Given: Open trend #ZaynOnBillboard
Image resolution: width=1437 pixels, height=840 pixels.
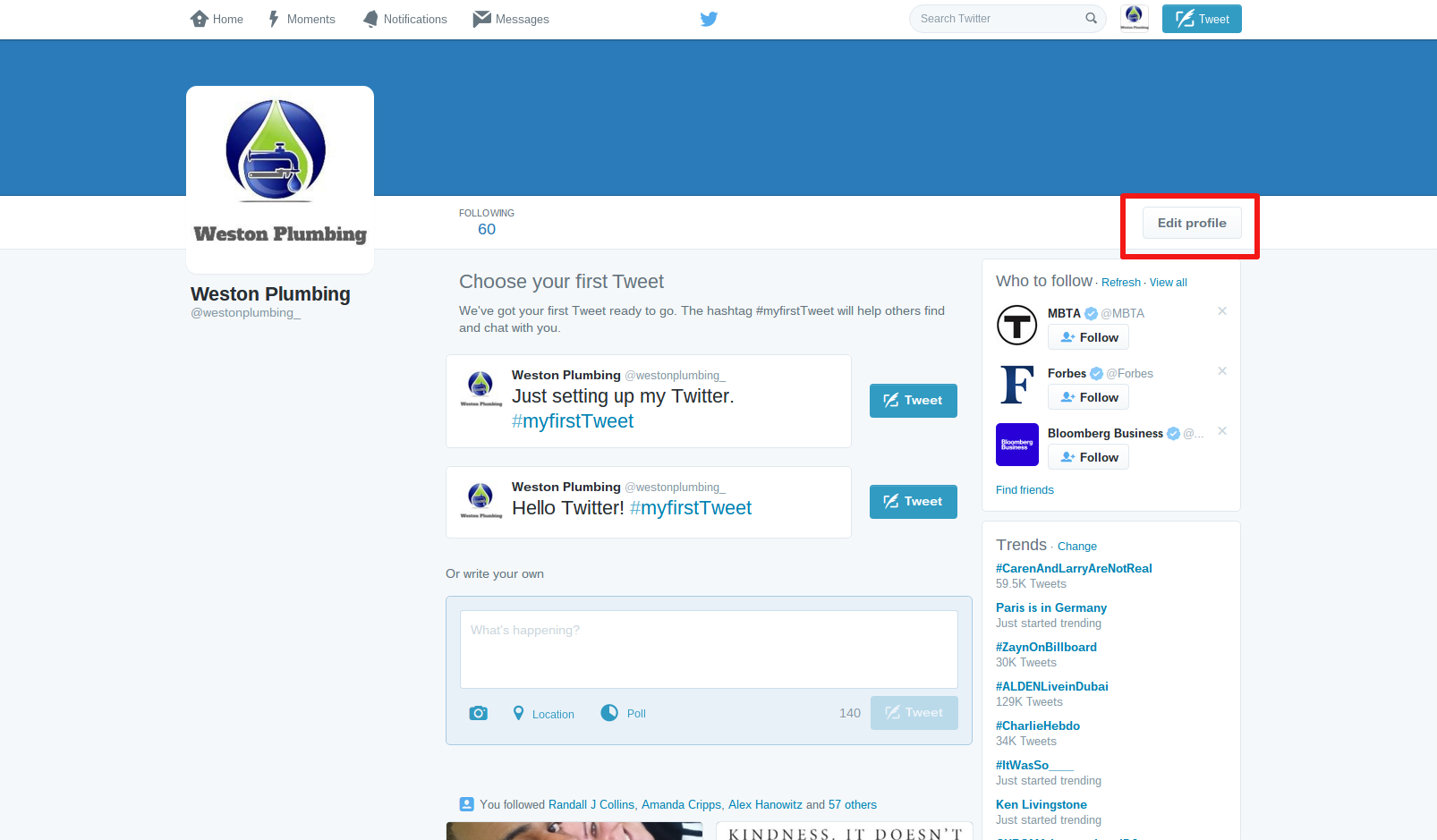Looking at the screenshot, I should point(1046,647).
